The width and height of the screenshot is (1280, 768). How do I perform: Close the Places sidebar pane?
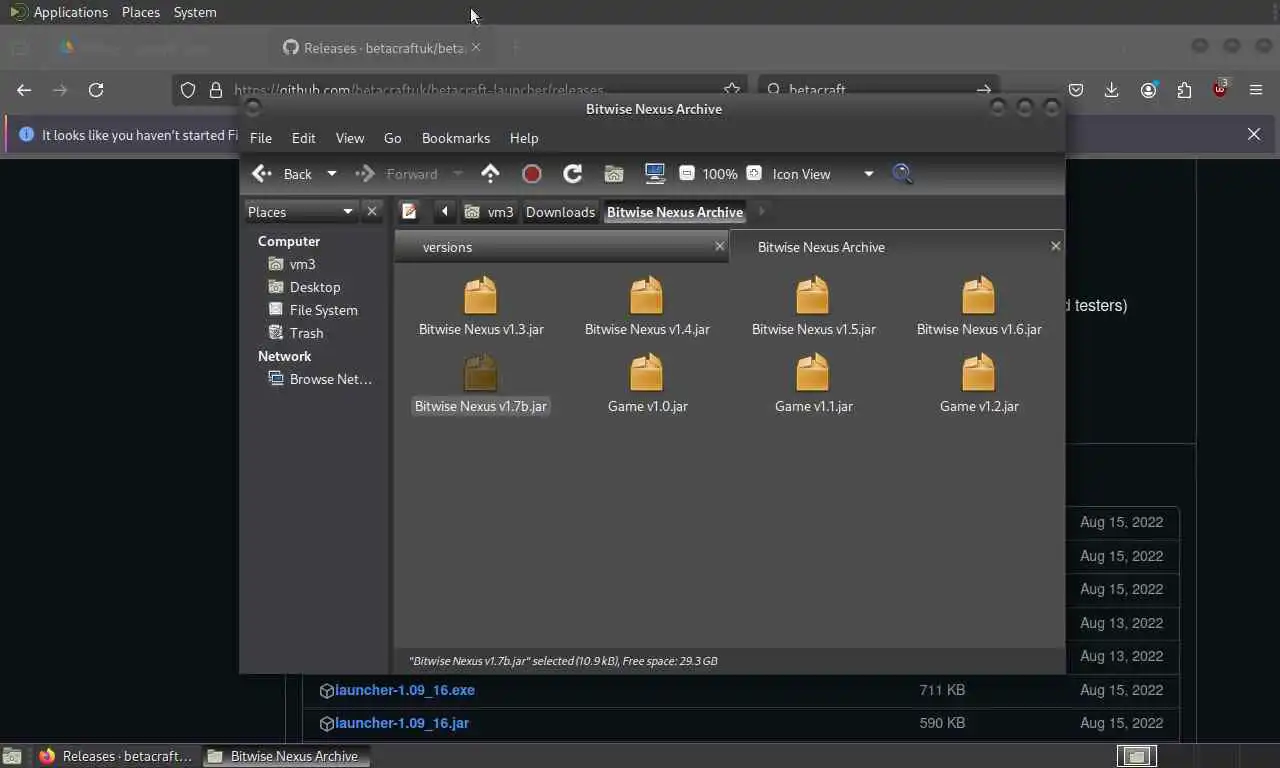[x=372, y=211]
